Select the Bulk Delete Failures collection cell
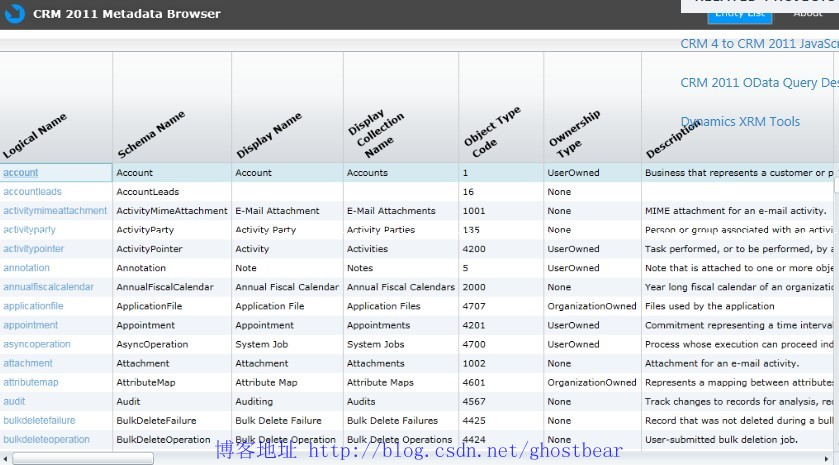 point(401,421)
